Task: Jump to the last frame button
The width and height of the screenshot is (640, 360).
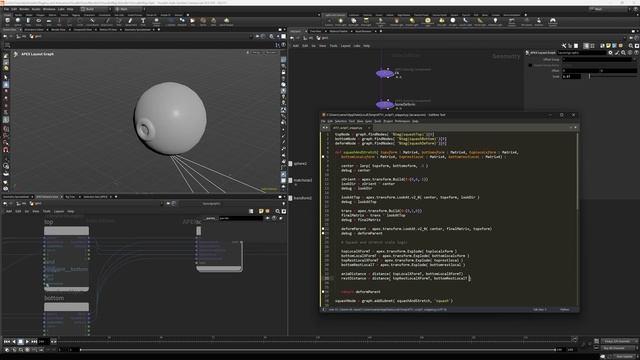Action: 34,341
